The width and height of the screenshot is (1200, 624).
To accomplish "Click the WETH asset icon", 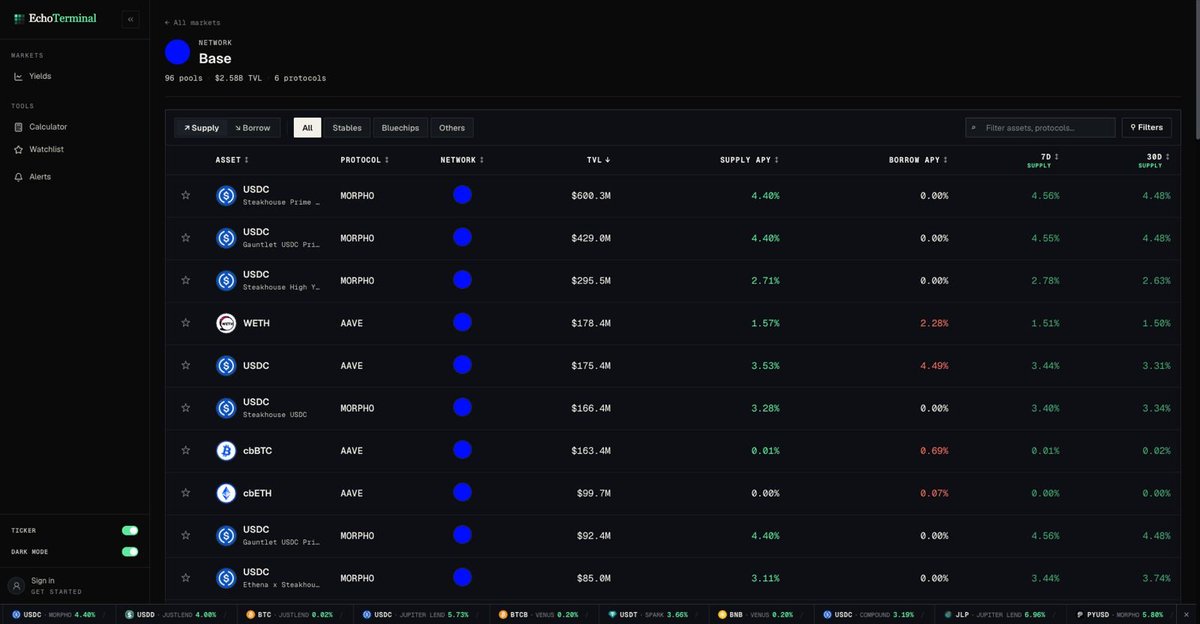I will click(226, 323).
